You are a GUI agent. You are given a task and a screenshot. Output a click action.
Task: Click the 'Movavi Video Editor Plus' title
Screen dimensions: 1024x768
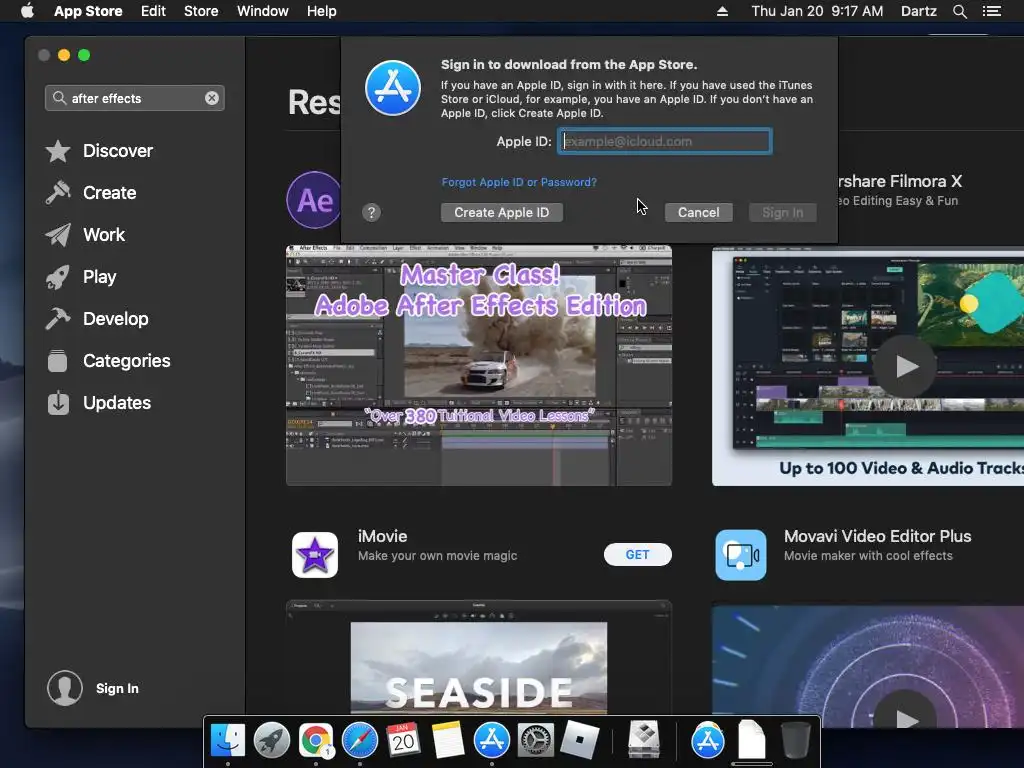click(x=877, y=536)
